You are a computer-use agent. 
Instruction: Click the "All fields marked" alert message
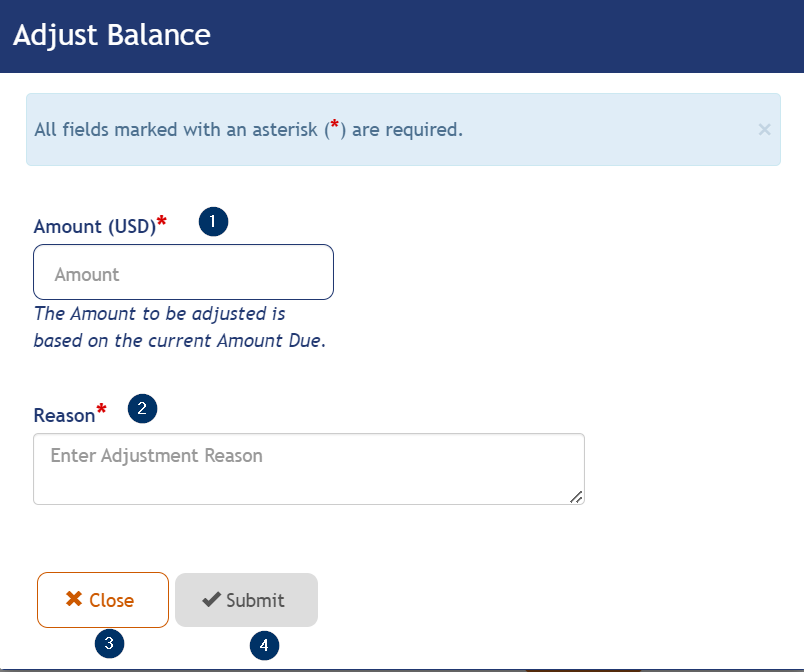click(x=248, y=130)
